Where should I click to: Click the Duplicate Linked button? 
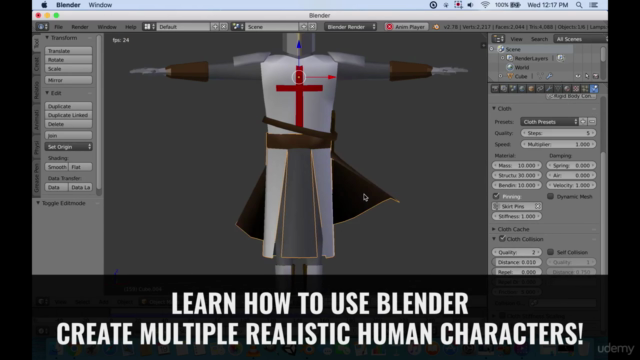click(69, 115)
